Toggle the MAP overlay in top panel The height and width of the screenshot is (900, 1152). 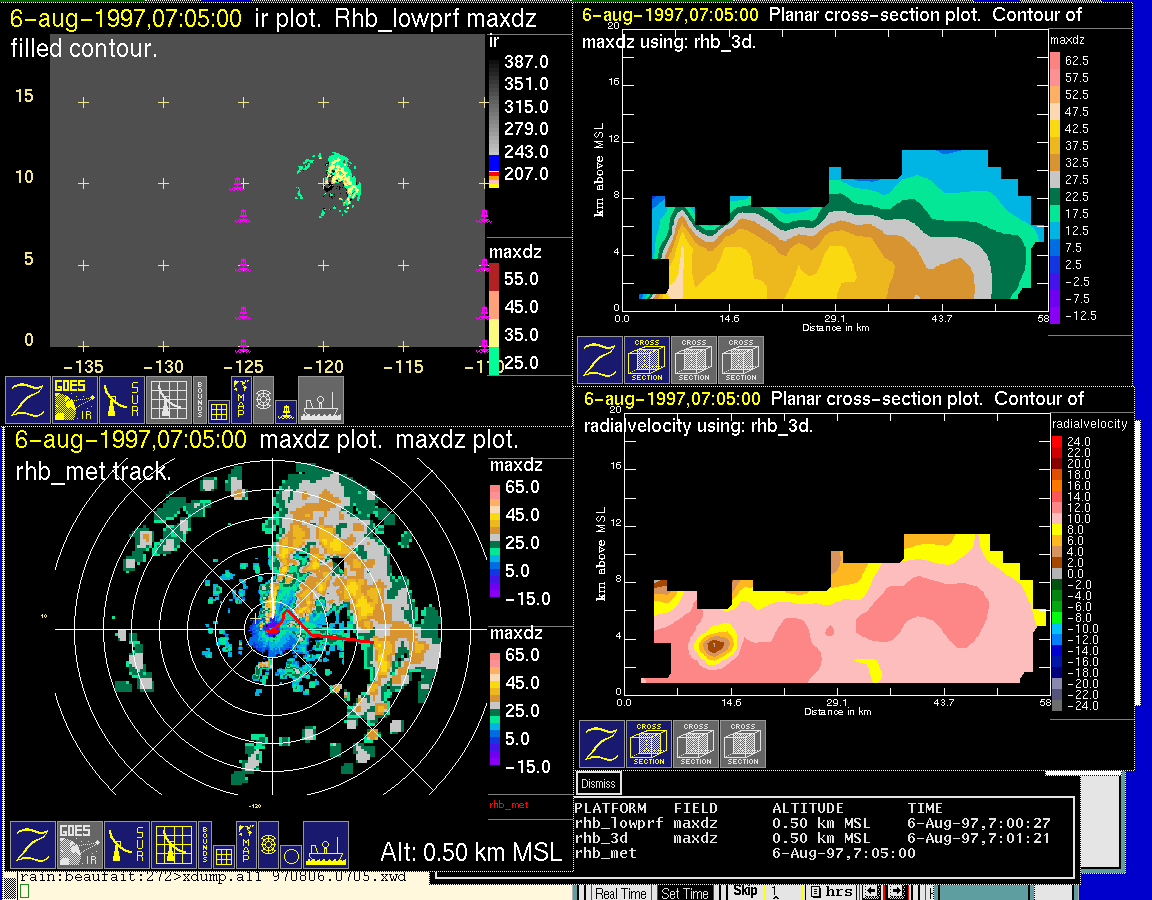click(x=240, y=400)
